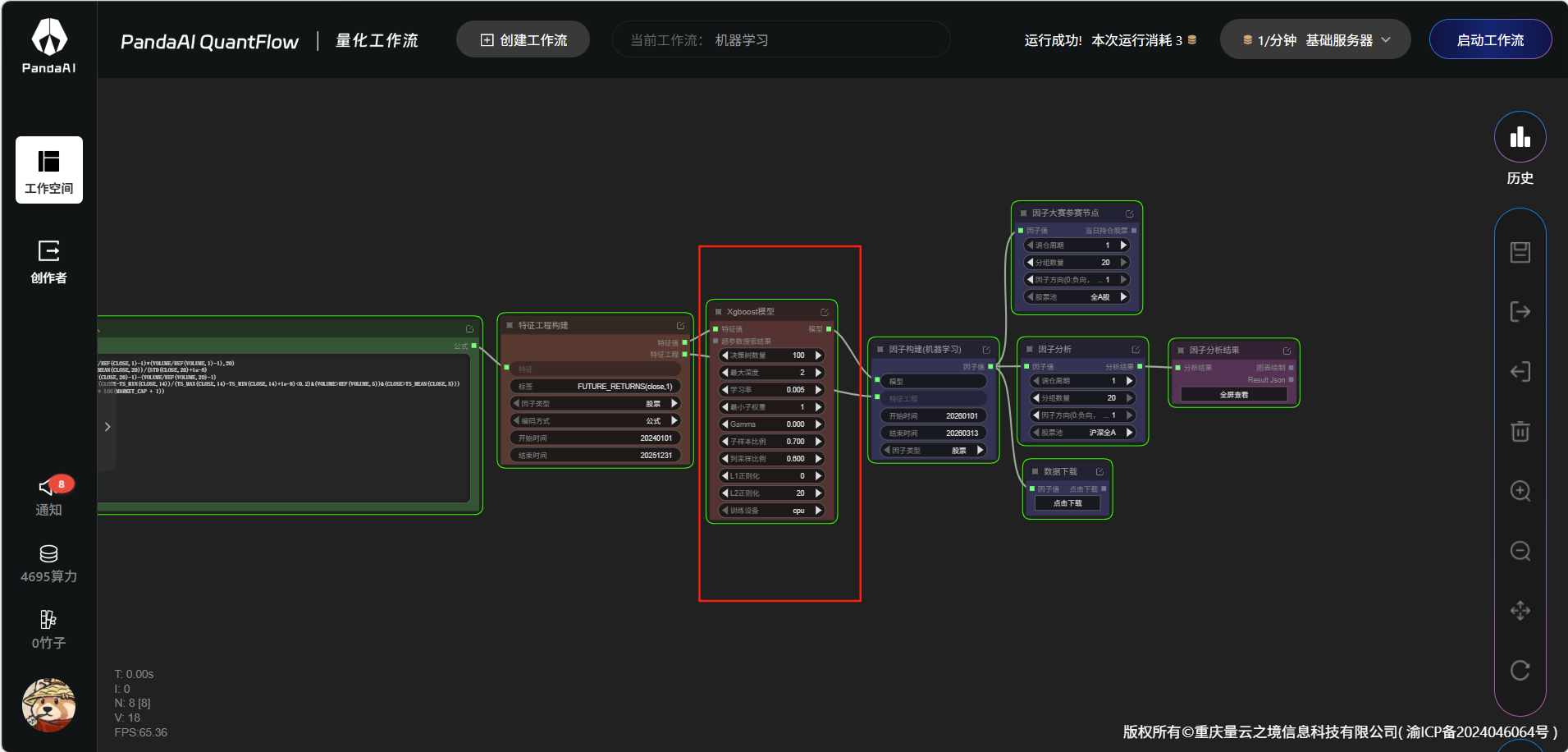
Task: Toggle collapse square of 因子大赛参赛节点
Action: (x=1023, y=213)
